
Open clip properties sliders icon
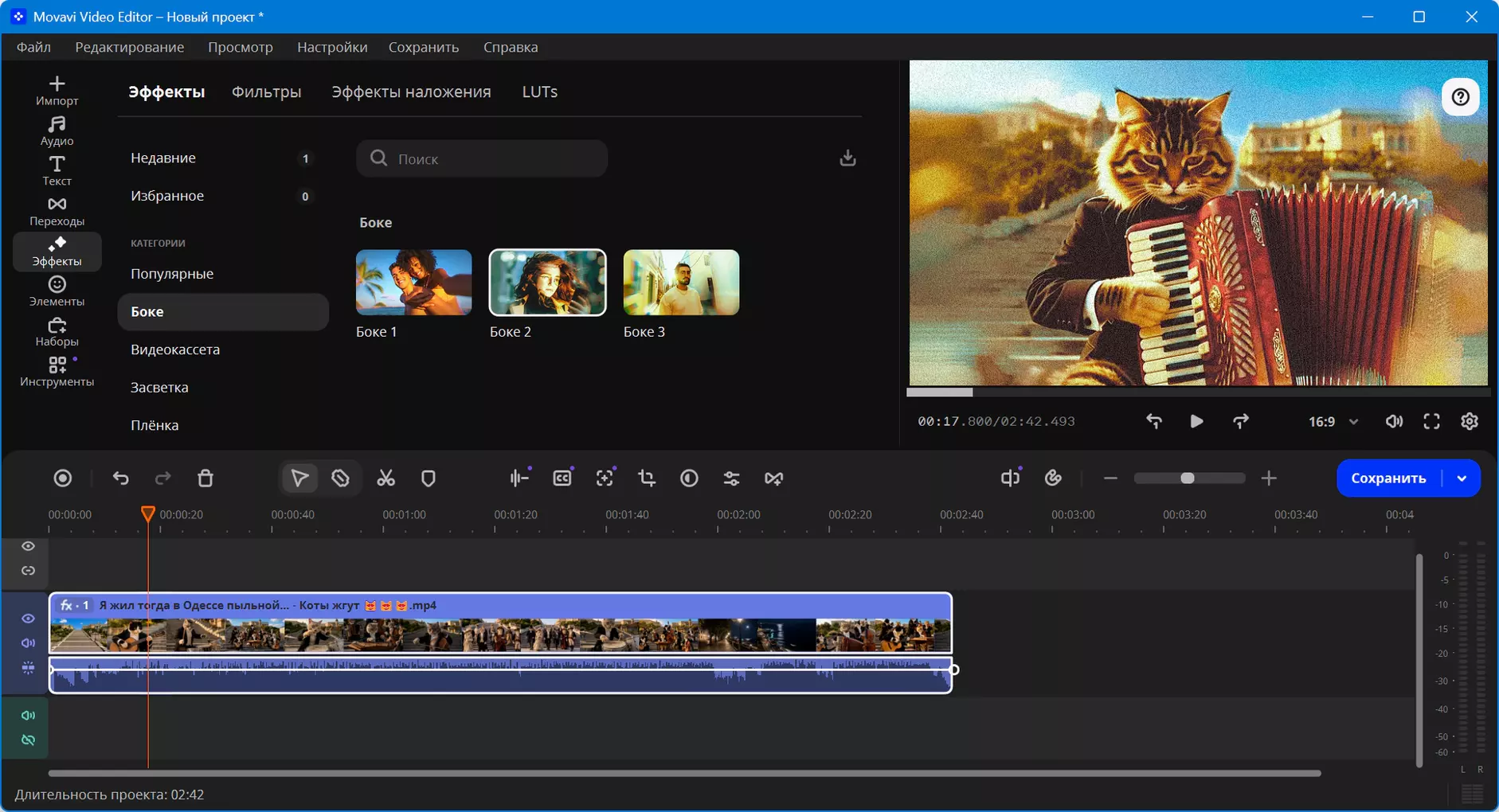point(731,478)
